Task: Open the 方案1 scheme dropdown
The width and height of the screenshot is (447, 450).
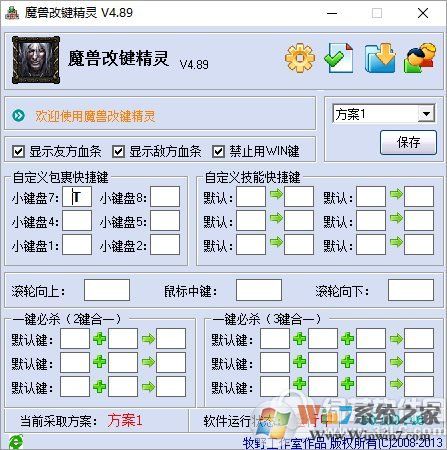Action: [426, 114]
